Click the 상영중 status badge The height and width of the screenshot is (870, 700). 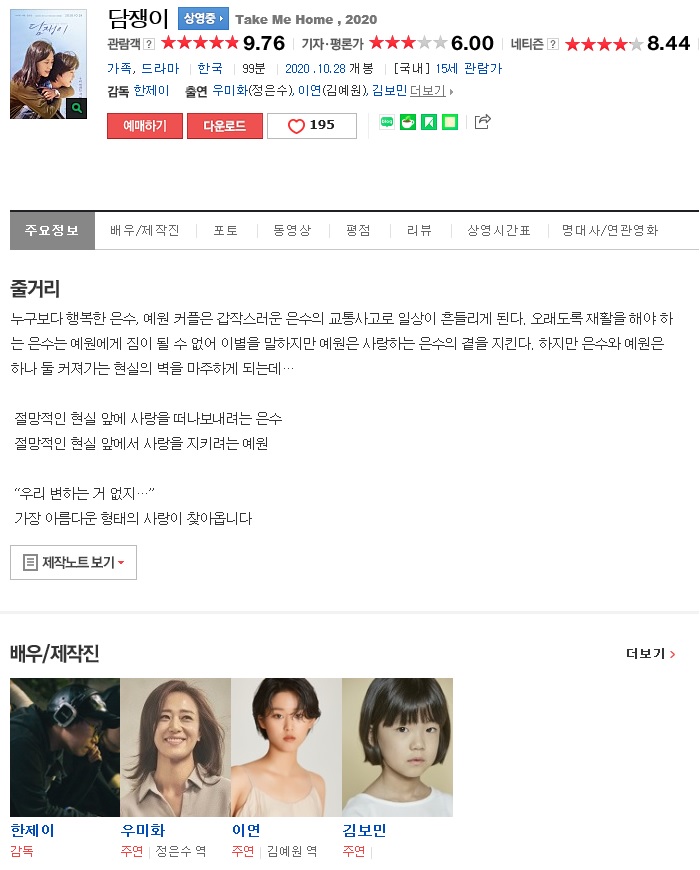(203, 19)
